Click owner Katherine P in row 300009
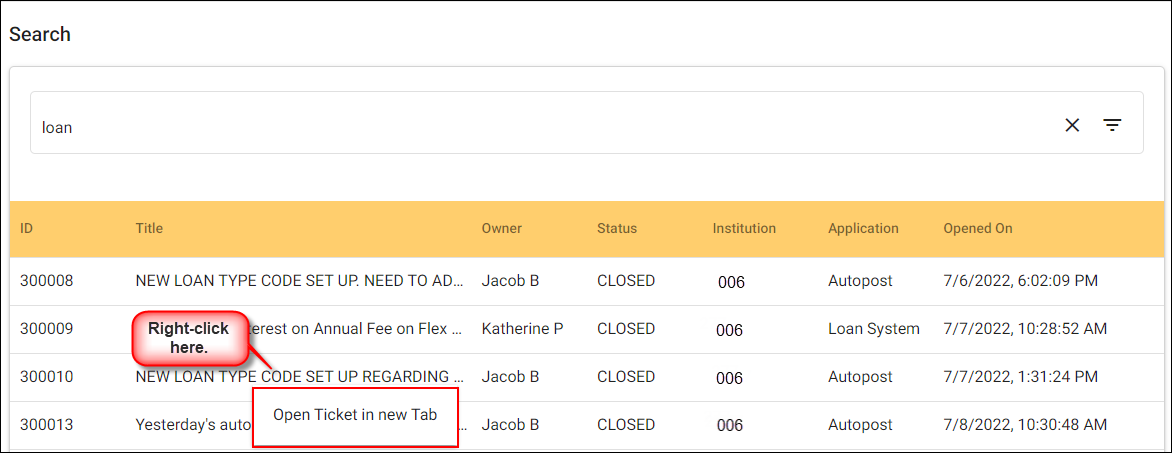1172x453 pixels. (522, 329)
